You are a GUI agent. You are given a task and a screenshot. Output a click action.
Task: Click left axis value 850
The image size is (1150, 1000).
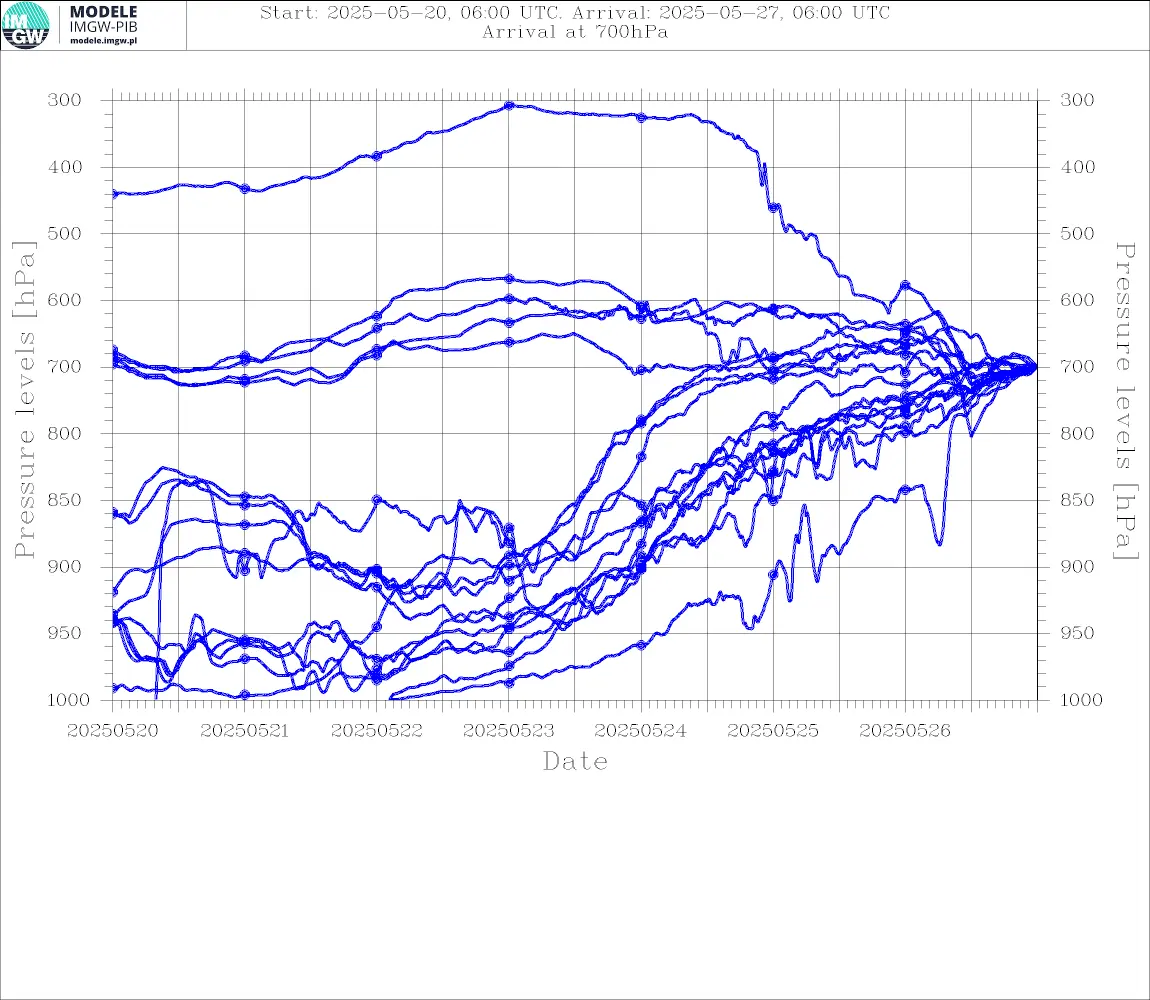(x=65, y=500)
